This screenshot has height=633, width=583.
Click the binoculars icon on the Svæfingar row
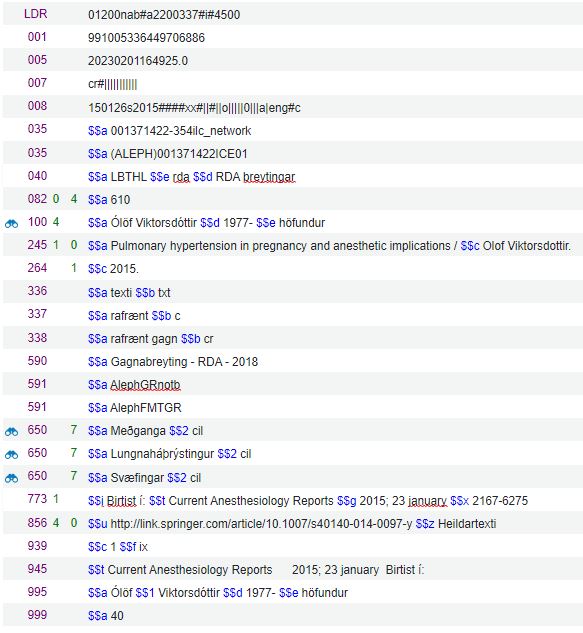pyautogui.click(x=11, y=478)
